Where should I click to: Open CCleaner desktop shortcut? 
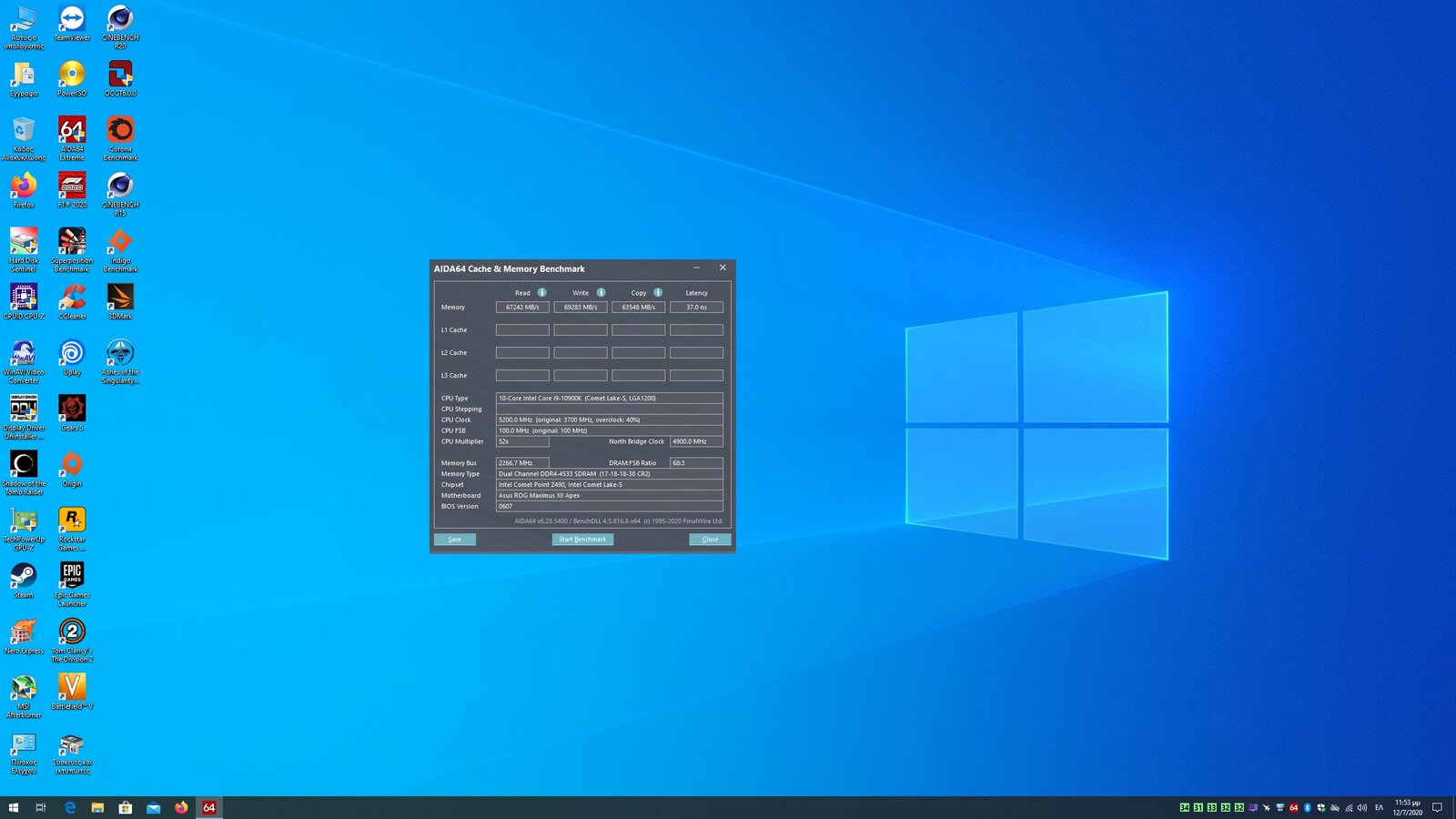tap(72, 301)
